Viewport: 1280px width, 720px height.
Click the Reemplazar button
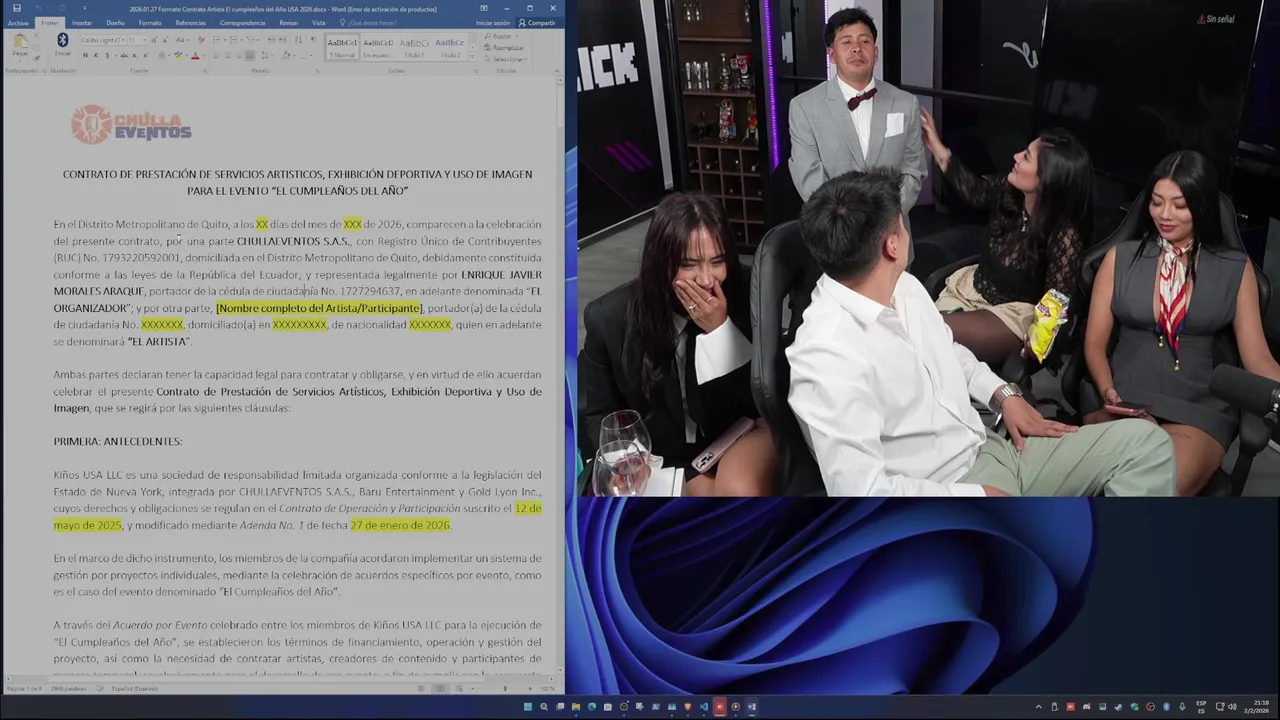pyautogui.click(x=504, y=48)
